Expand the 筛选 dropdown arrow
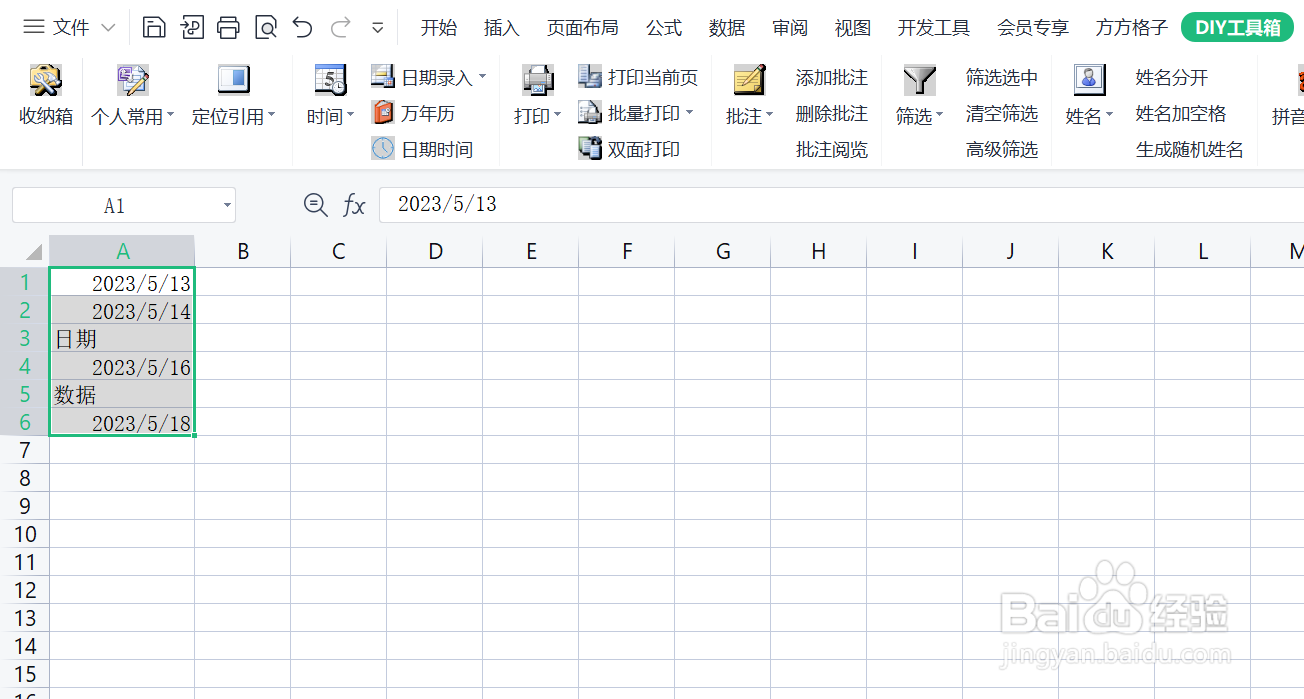The width and height of the screenshot is (1304, 699). [x=939, y=116]
